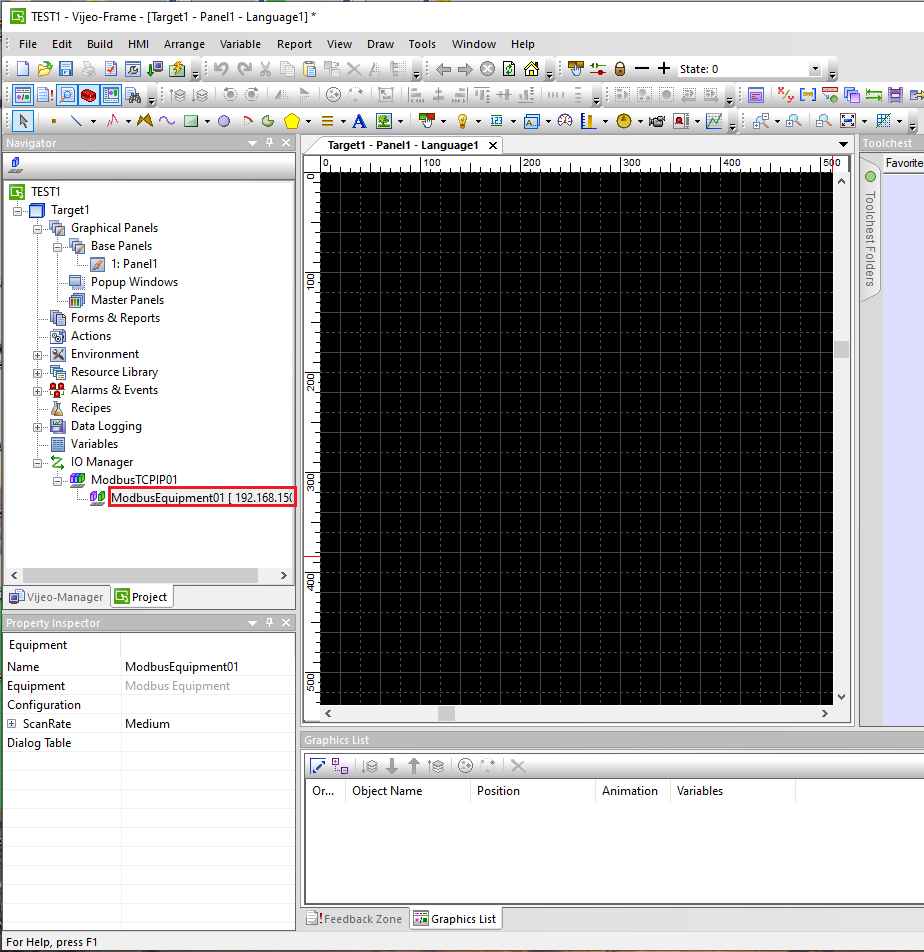Click the Name field value ModbusEquipment01
Image resolution: width=924 pixels, height=952 pixels.
(x=182, y=667)
